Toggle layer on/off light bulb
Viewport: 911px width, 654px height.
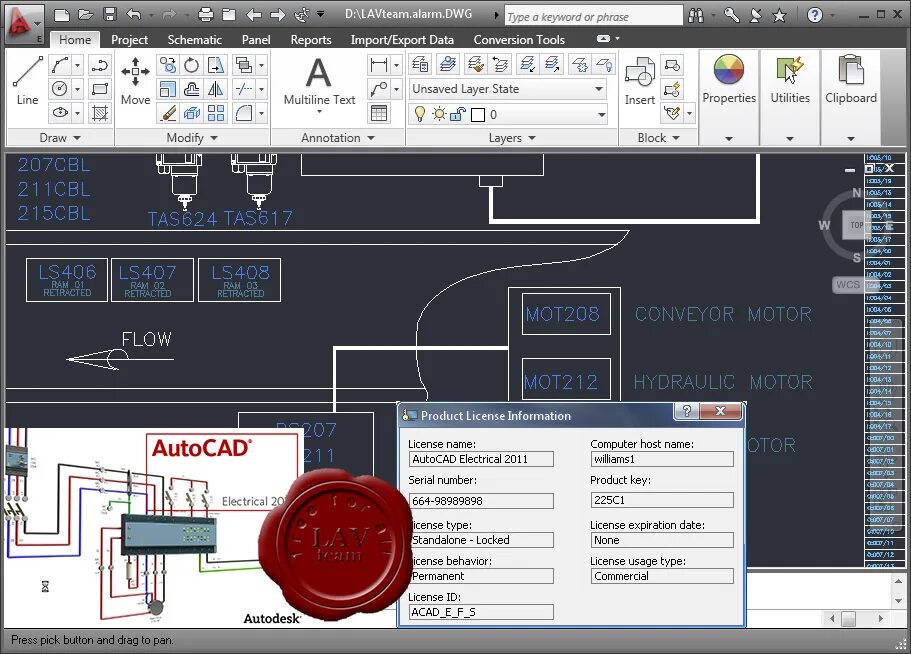pyautogui.click(x=419, y=114)
